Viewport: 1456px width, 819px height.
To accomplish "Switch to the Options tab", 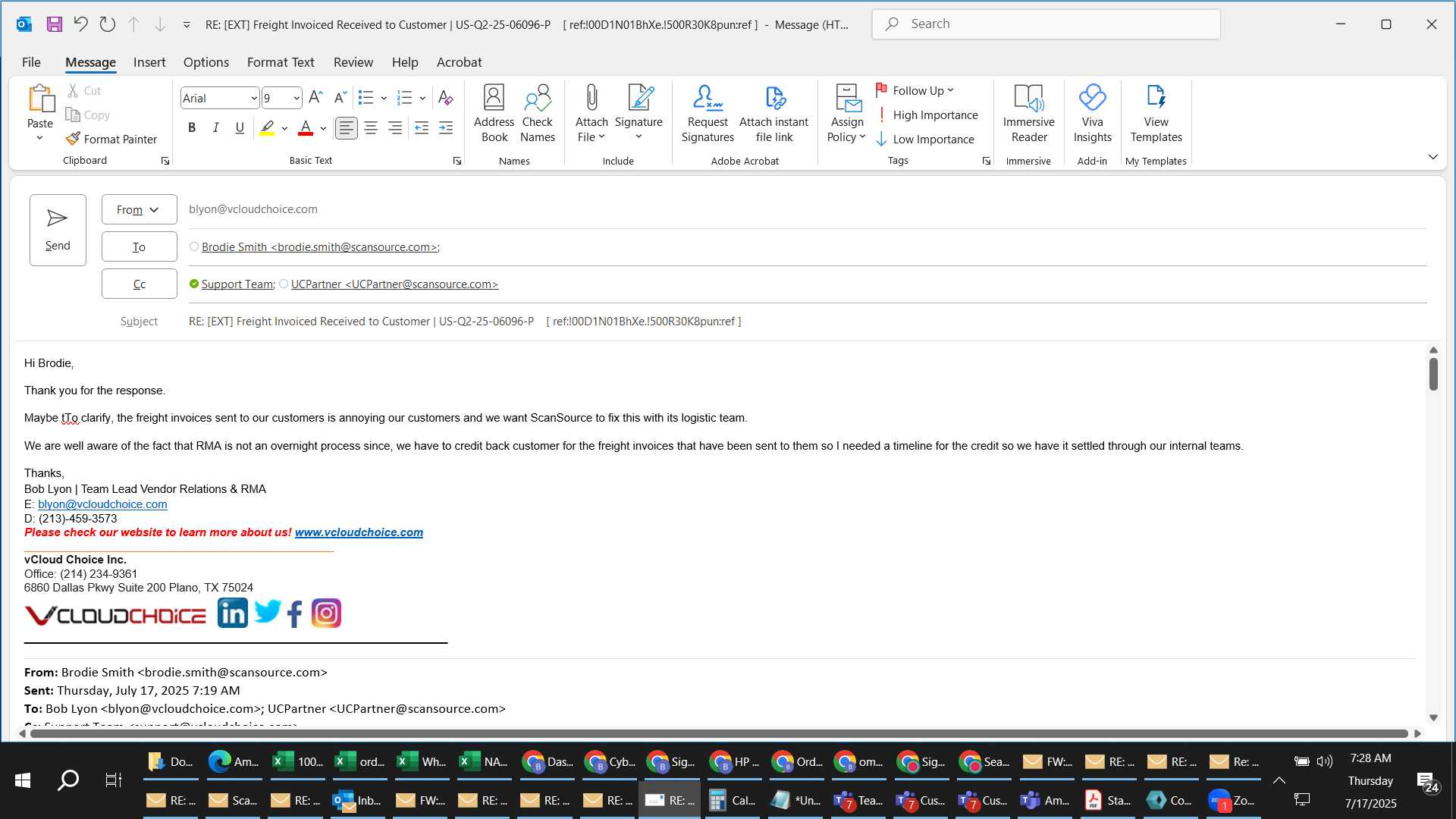I will [x=206, y=62].
